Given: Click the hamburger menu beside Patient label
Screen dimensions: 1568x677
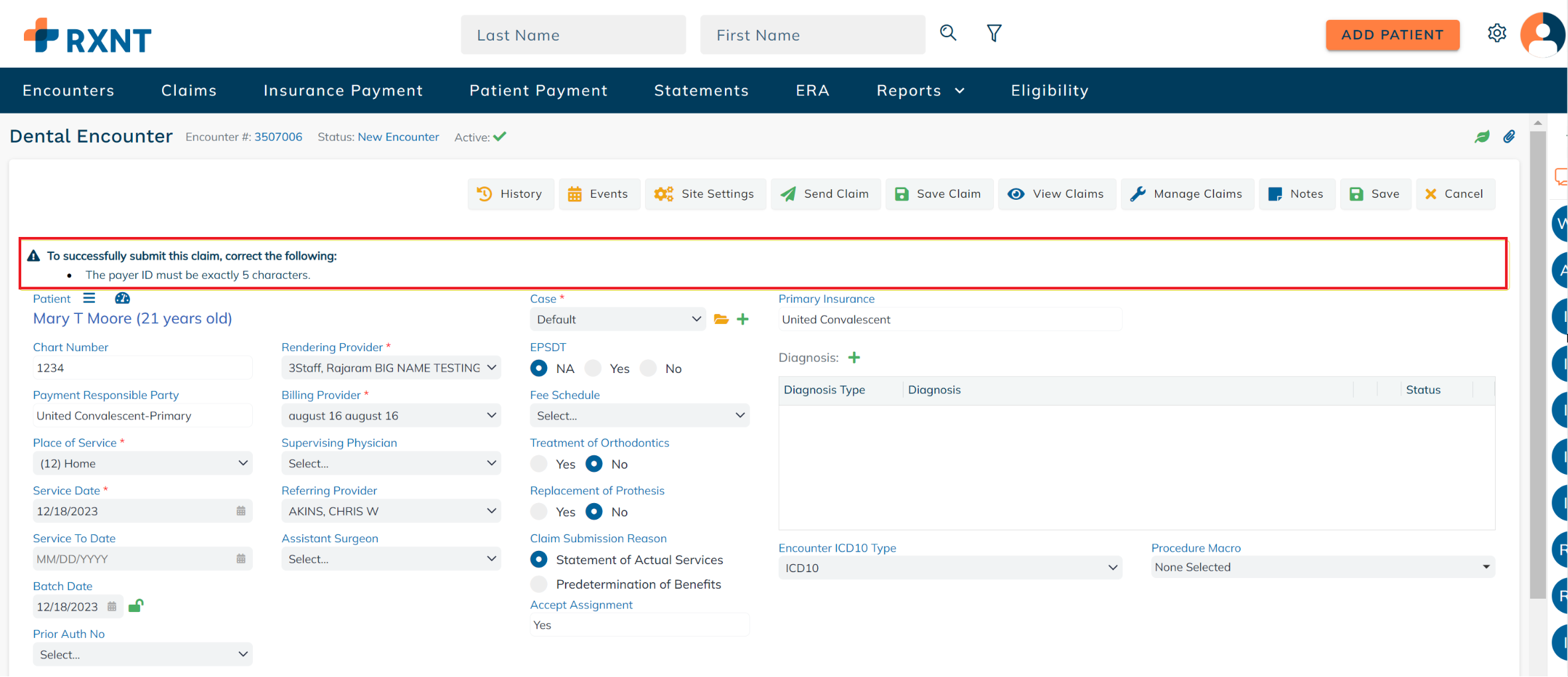Looking at the screenshot, I should pos(89,298).
